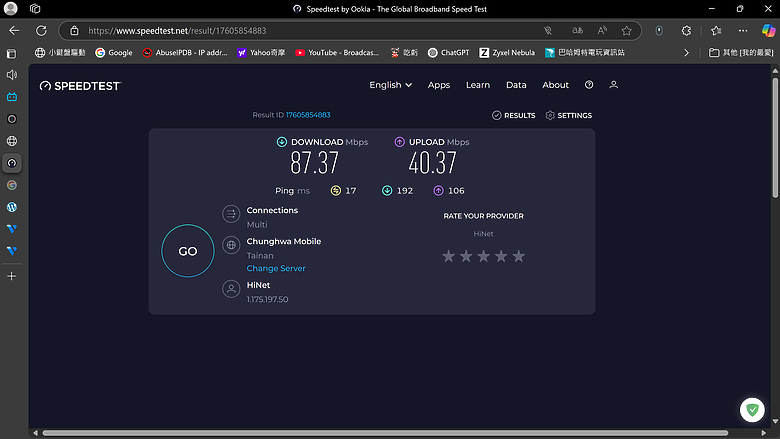Open the read aloud icon in address bar

(x=602, y=31)
